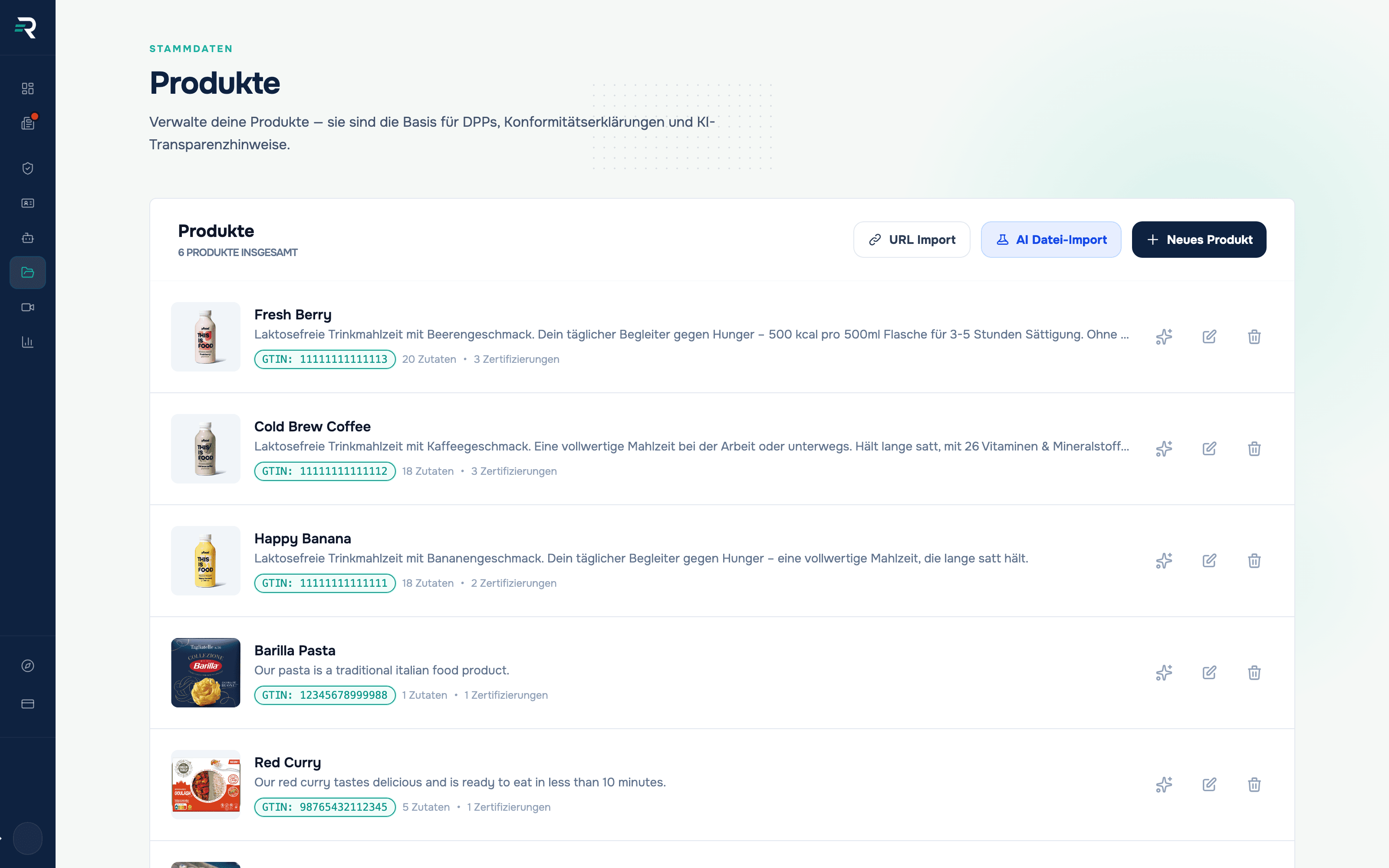Open the URL Import button
1389x868 pixels.
coord(912,240)
